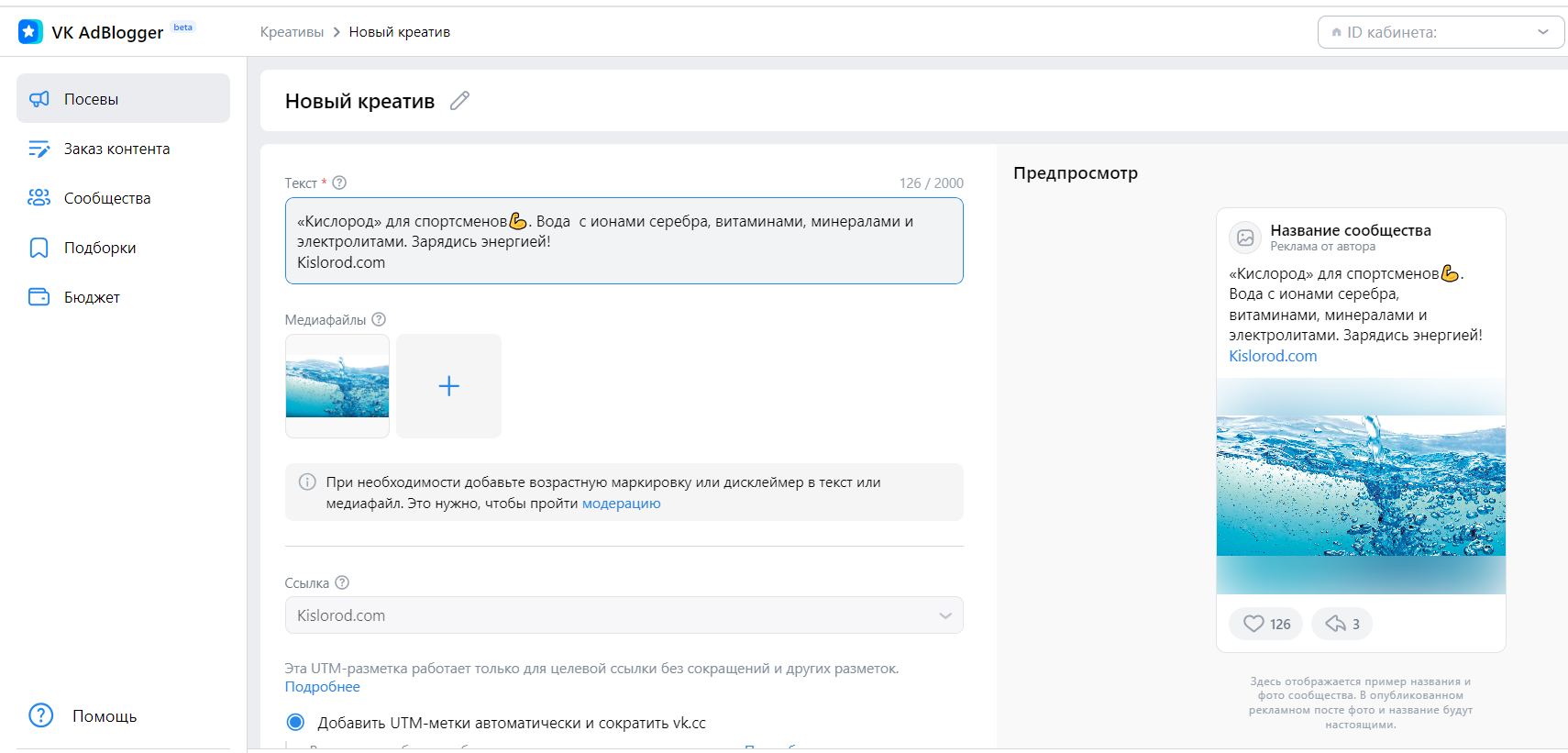Click the pencil icon to rename Новый креатив
Image resolution: width=1568 pixels, height=753 pixels.
(x=460, y=101)
